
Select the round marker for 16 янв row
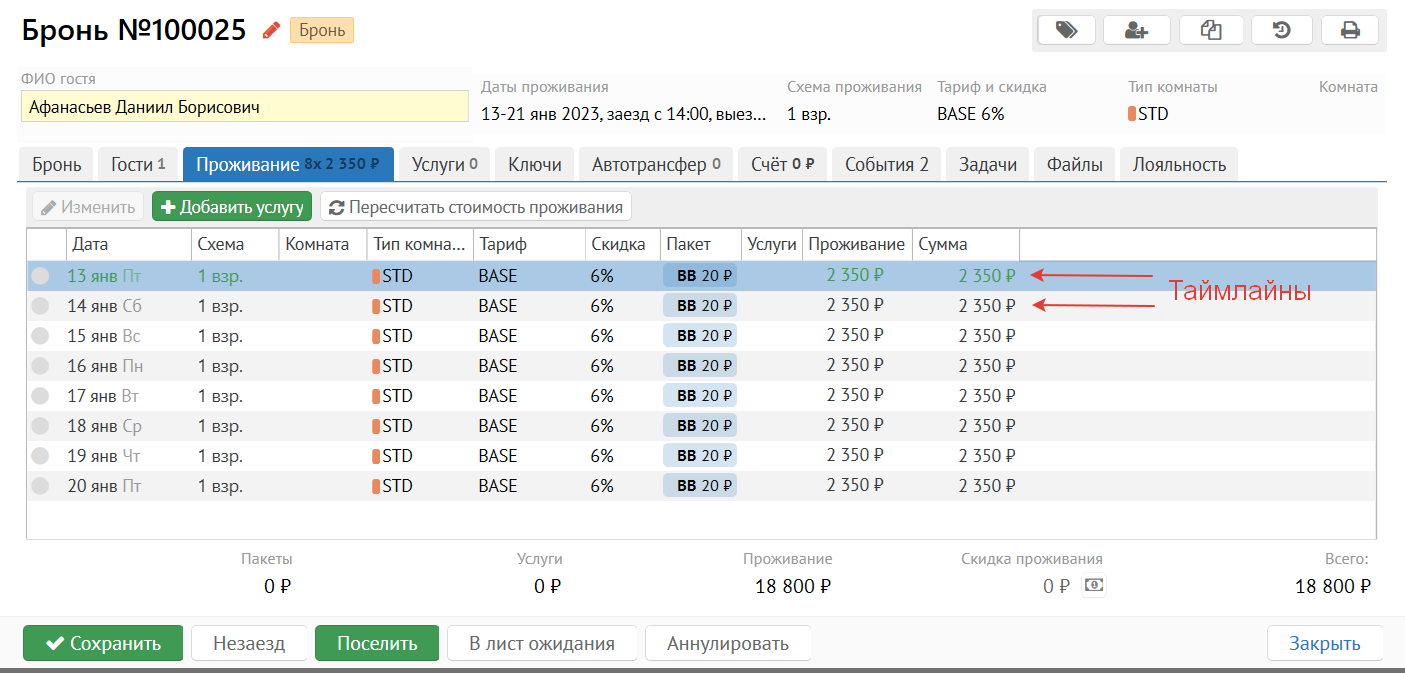(40, 367)
